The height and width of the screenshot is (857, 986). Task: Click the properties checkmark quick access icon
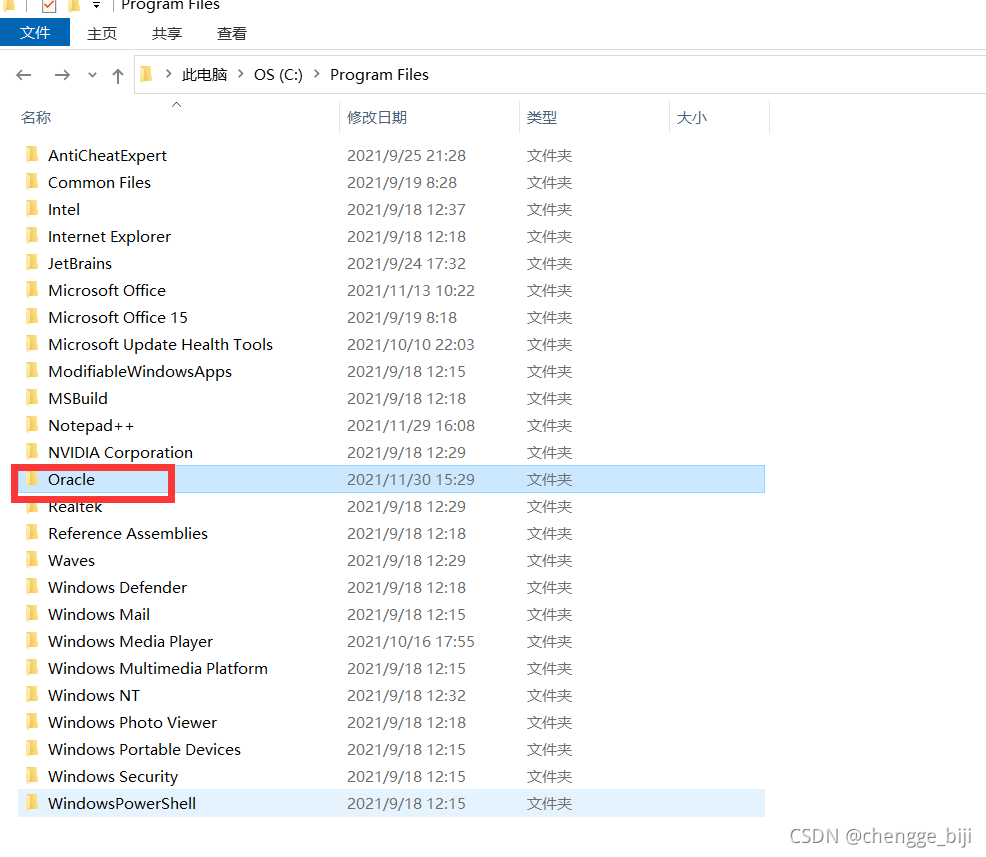(x=48, y=6)
